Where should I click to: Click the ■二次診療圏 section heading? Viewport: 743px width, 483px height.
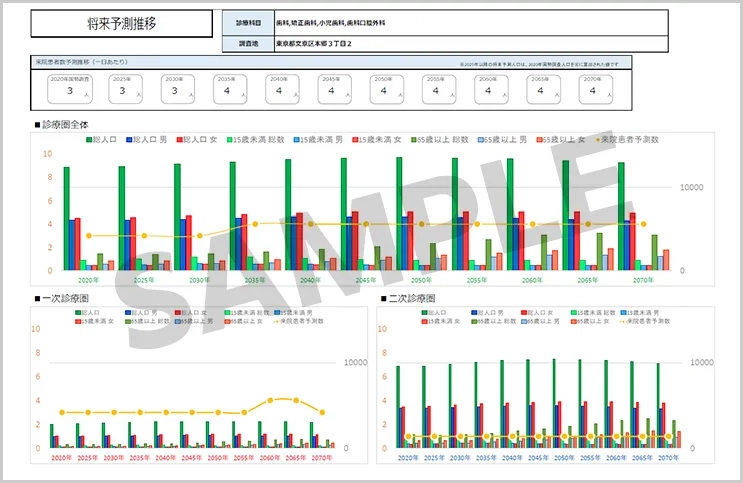[408, 298]
